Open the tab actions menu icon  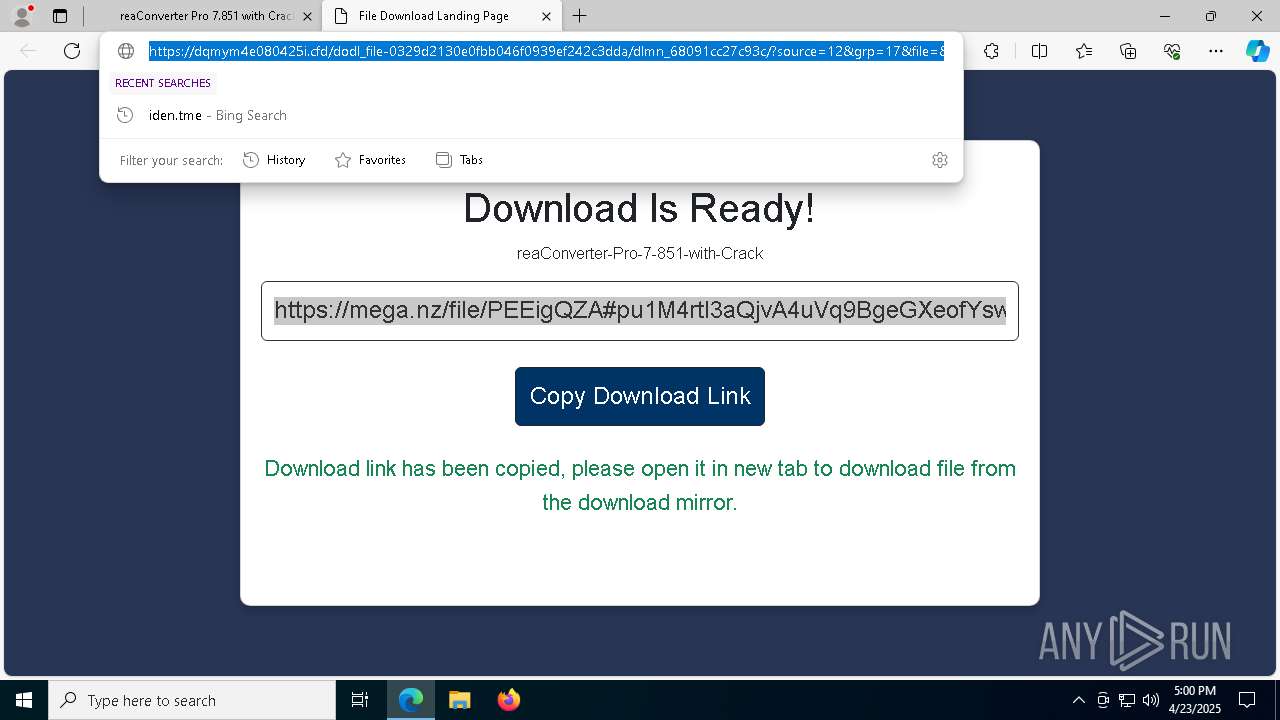point(60,16)
